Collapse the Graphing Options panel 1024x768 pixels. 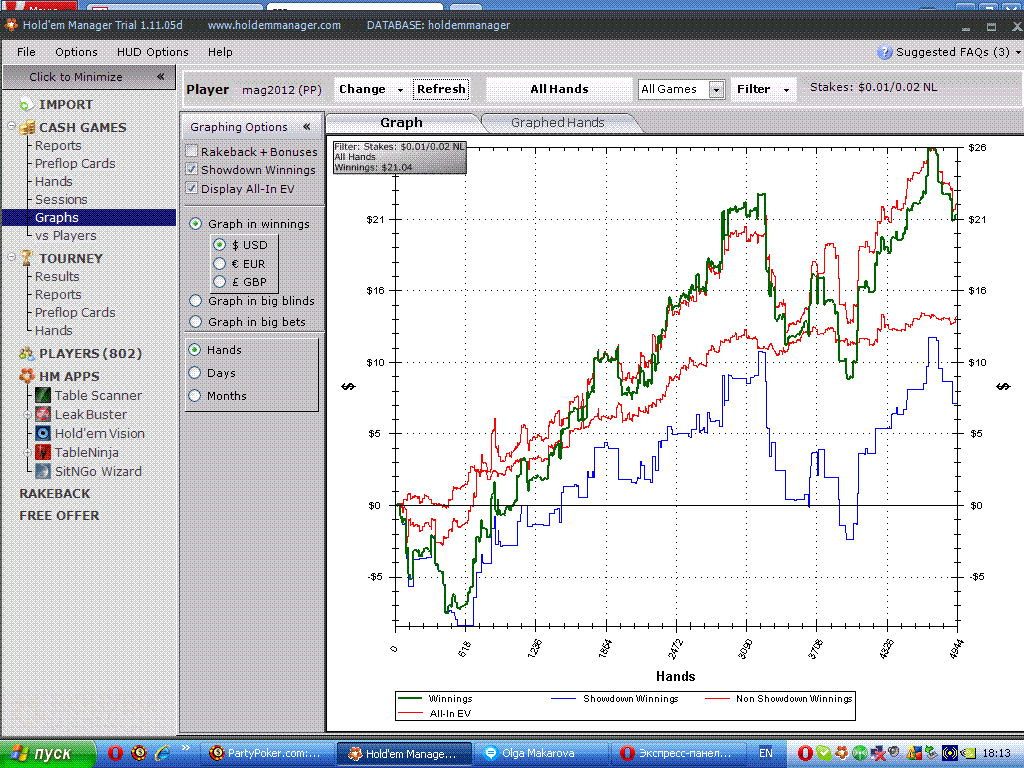tap(306, 127)
